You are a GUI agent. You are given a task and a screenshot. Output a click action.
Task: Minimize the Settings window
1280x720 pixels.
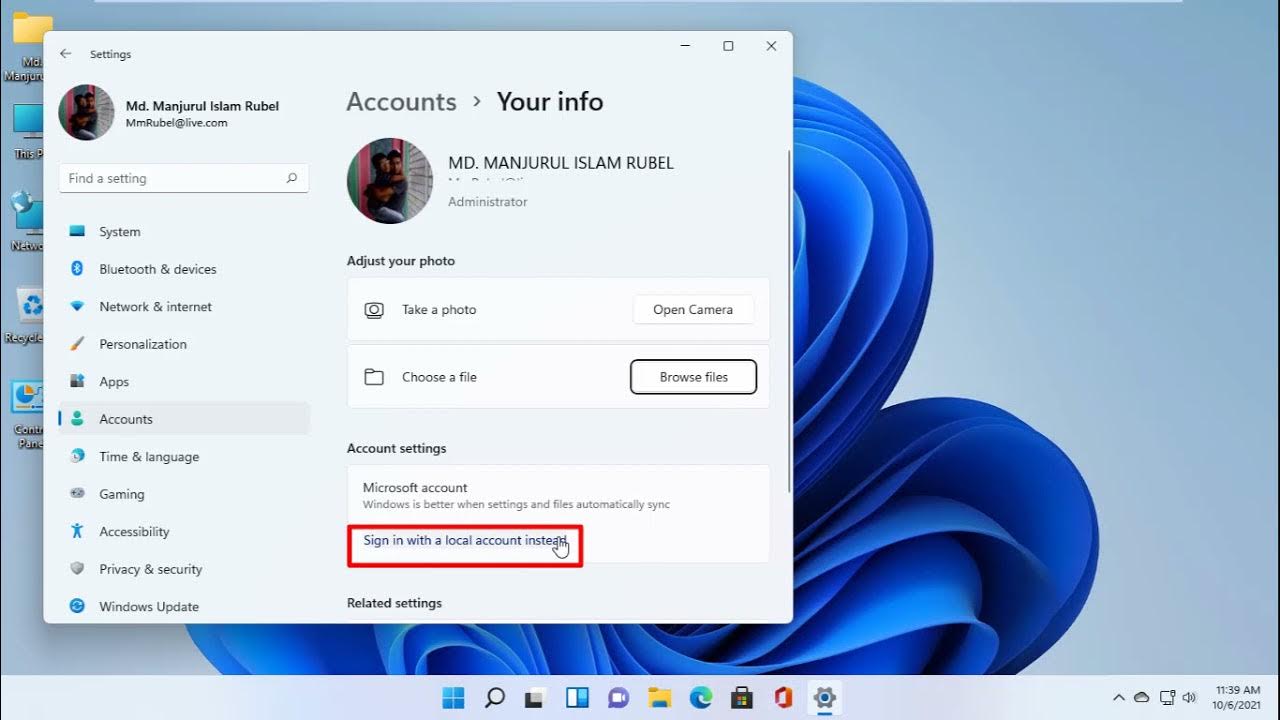pos(685,46)
